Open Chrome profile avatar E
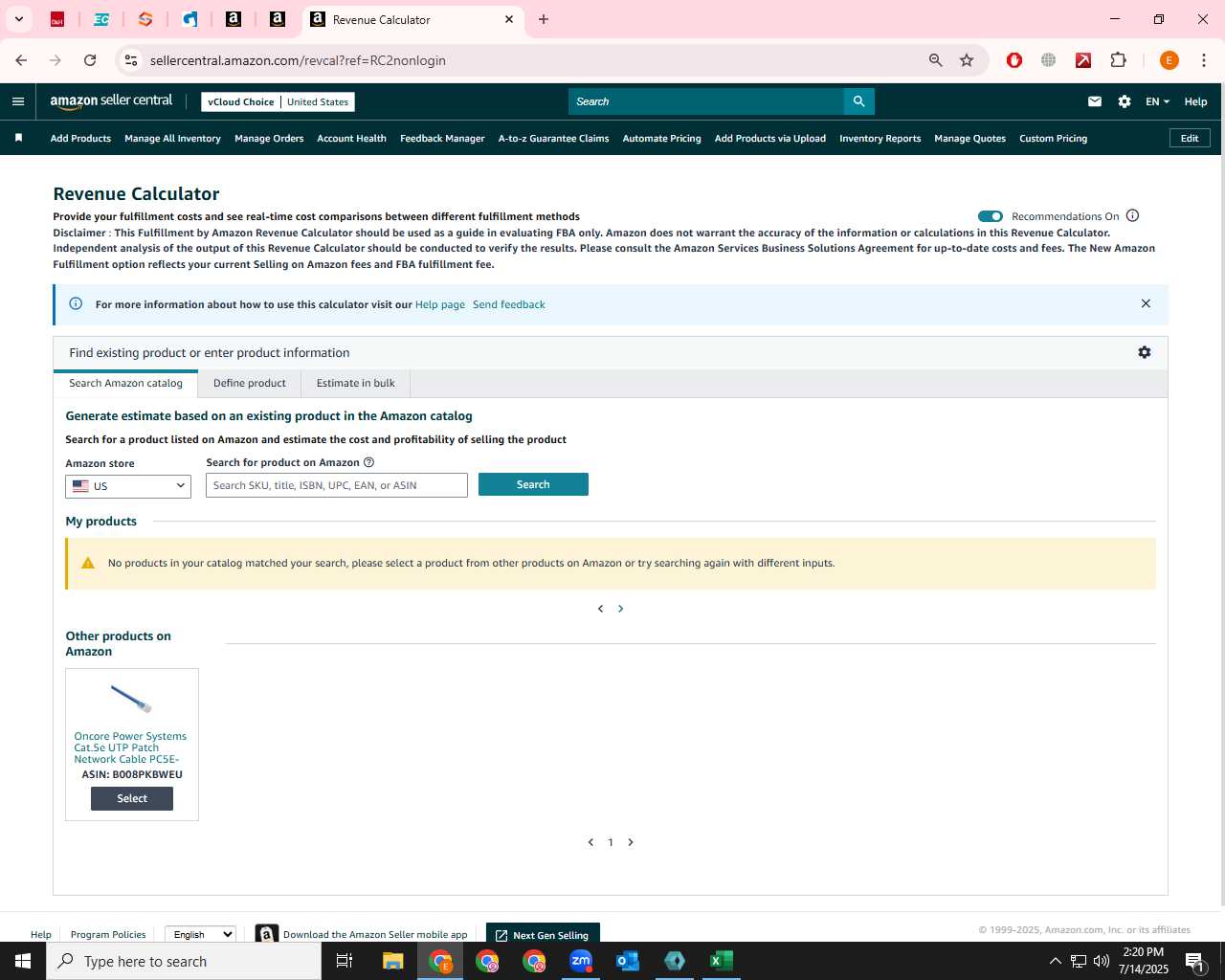The width and height of the screenshot is (1225, 980). [x=1169, y=60]
